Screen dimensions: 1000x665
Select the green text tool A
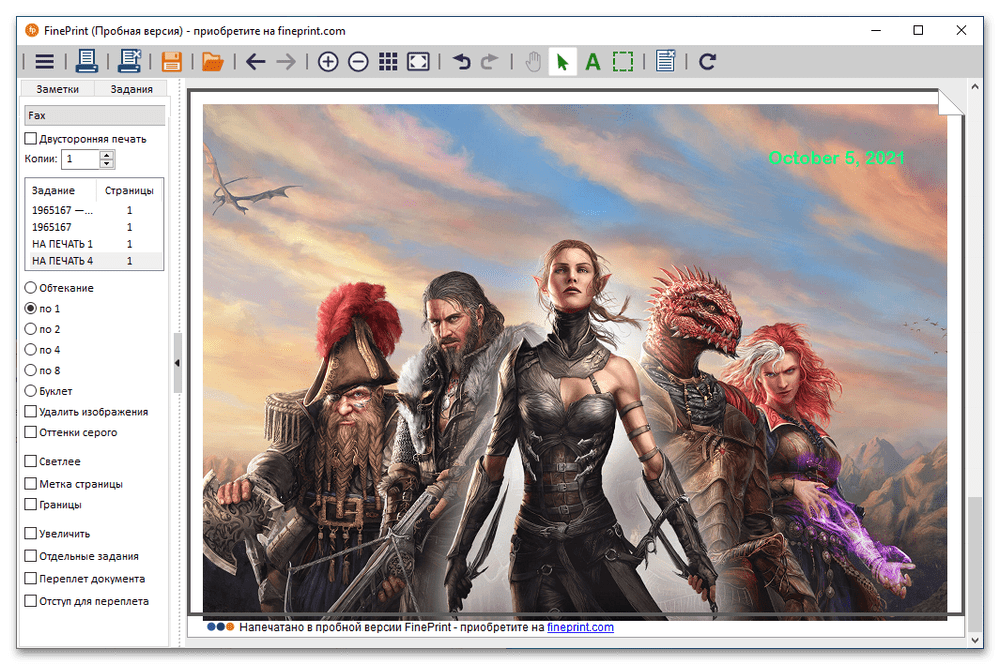(x=593, y=62)
